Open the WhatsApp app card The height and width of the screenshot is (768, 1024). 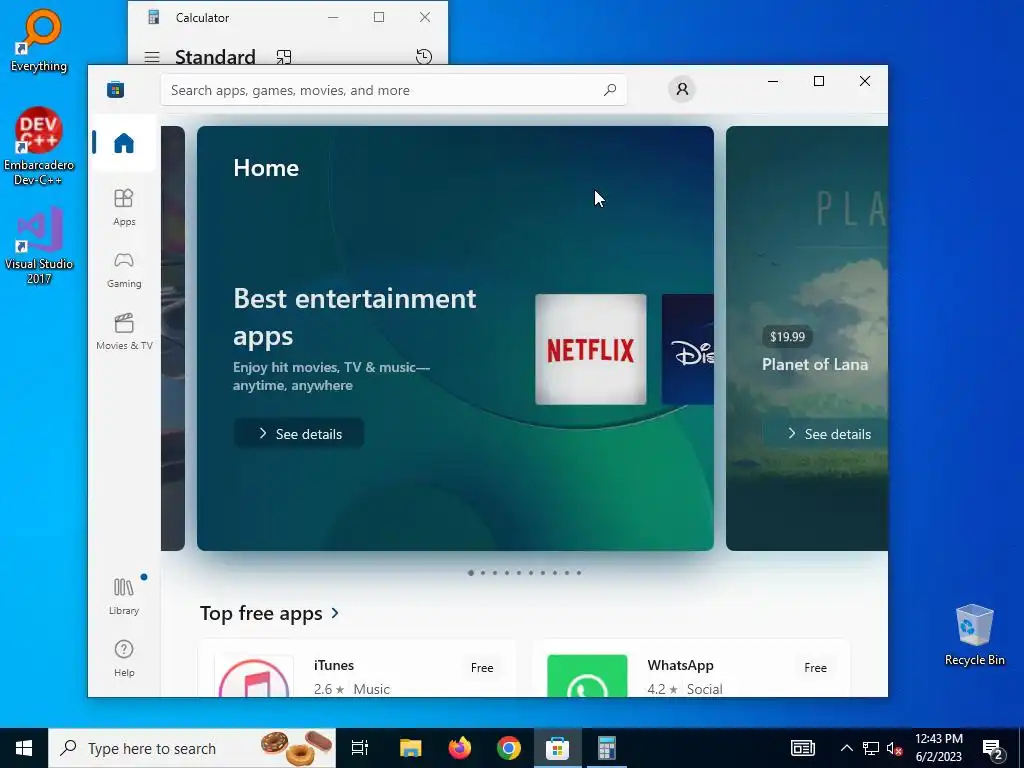692,669
